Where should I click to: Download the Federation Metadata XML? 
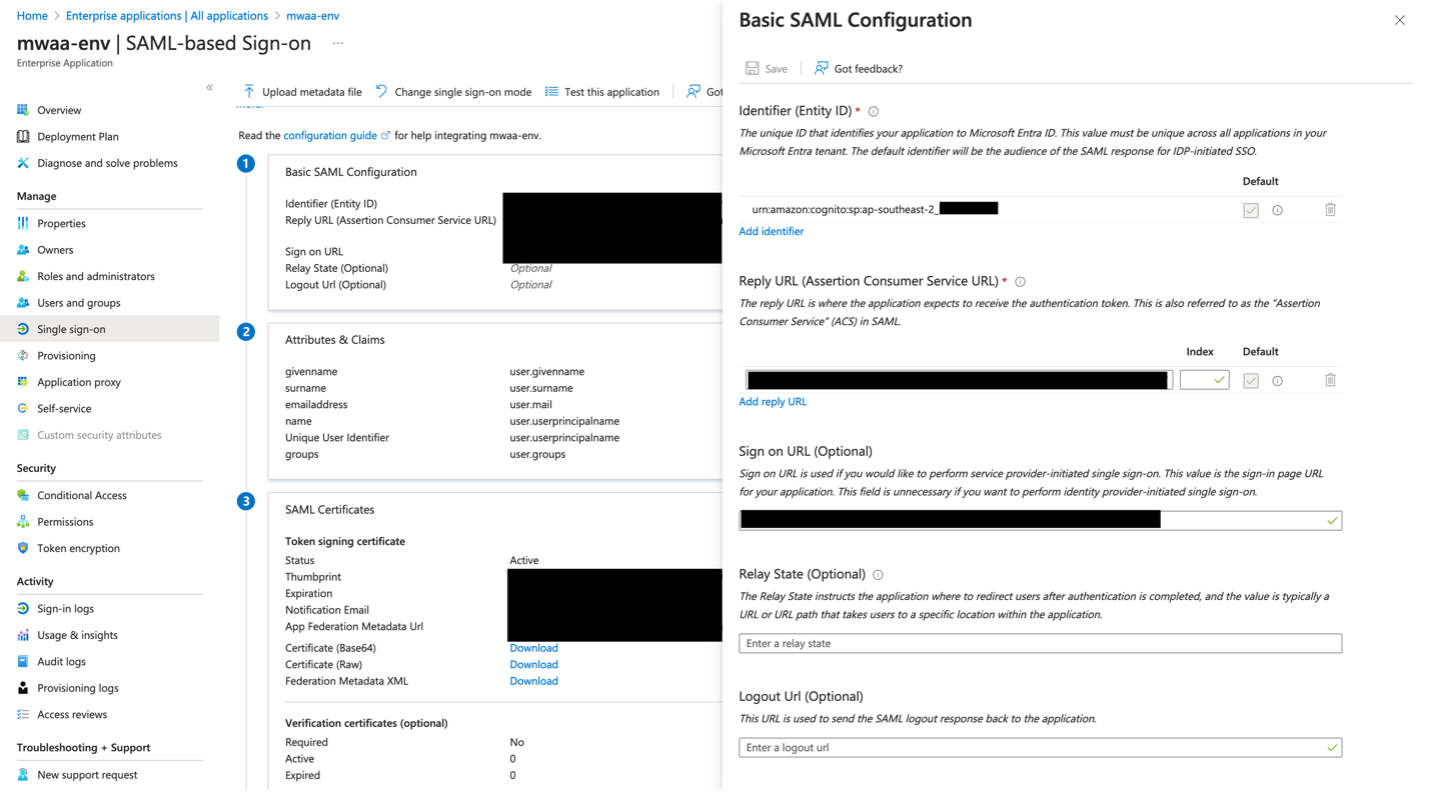[x=534, y=681]
